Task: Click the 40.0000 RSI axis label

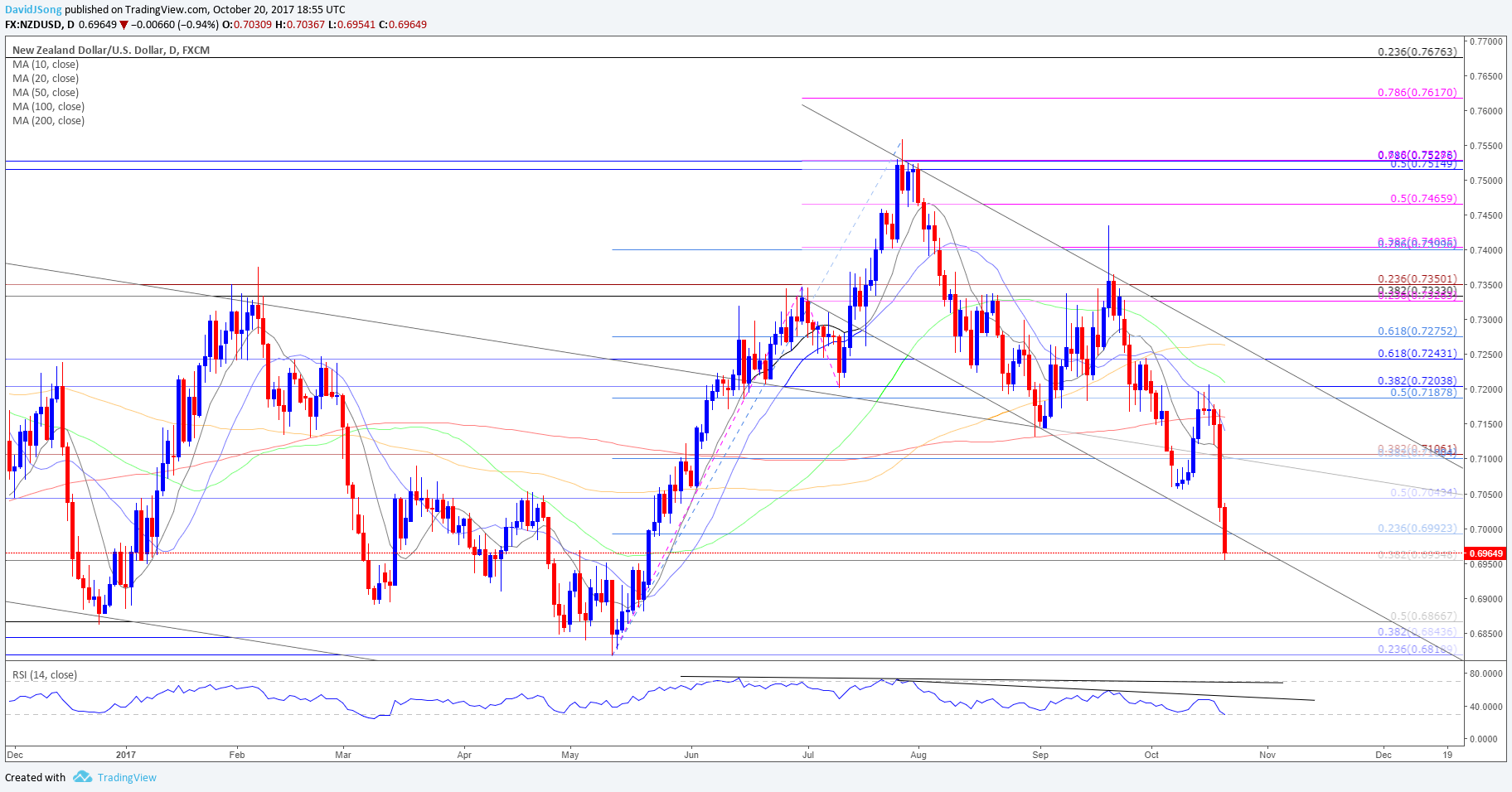Action: coord(1485,707)
